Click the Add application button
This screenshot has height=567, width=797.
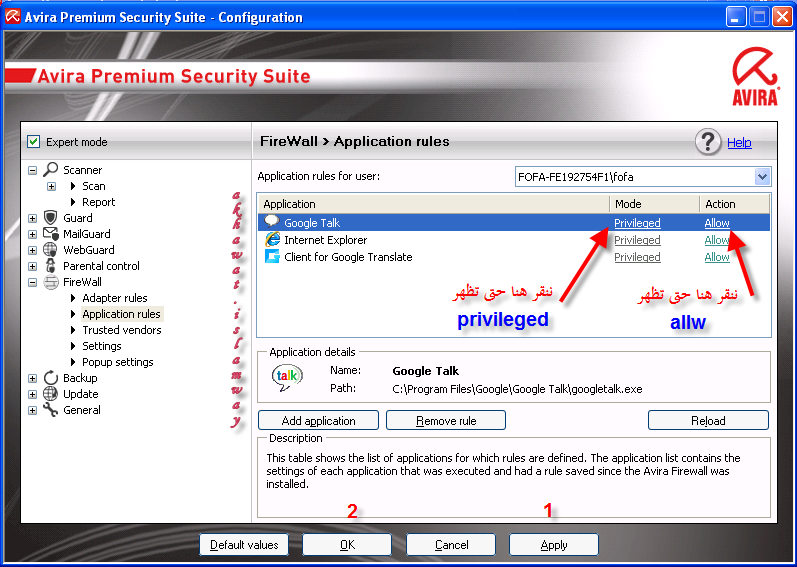tap(318, 421)
